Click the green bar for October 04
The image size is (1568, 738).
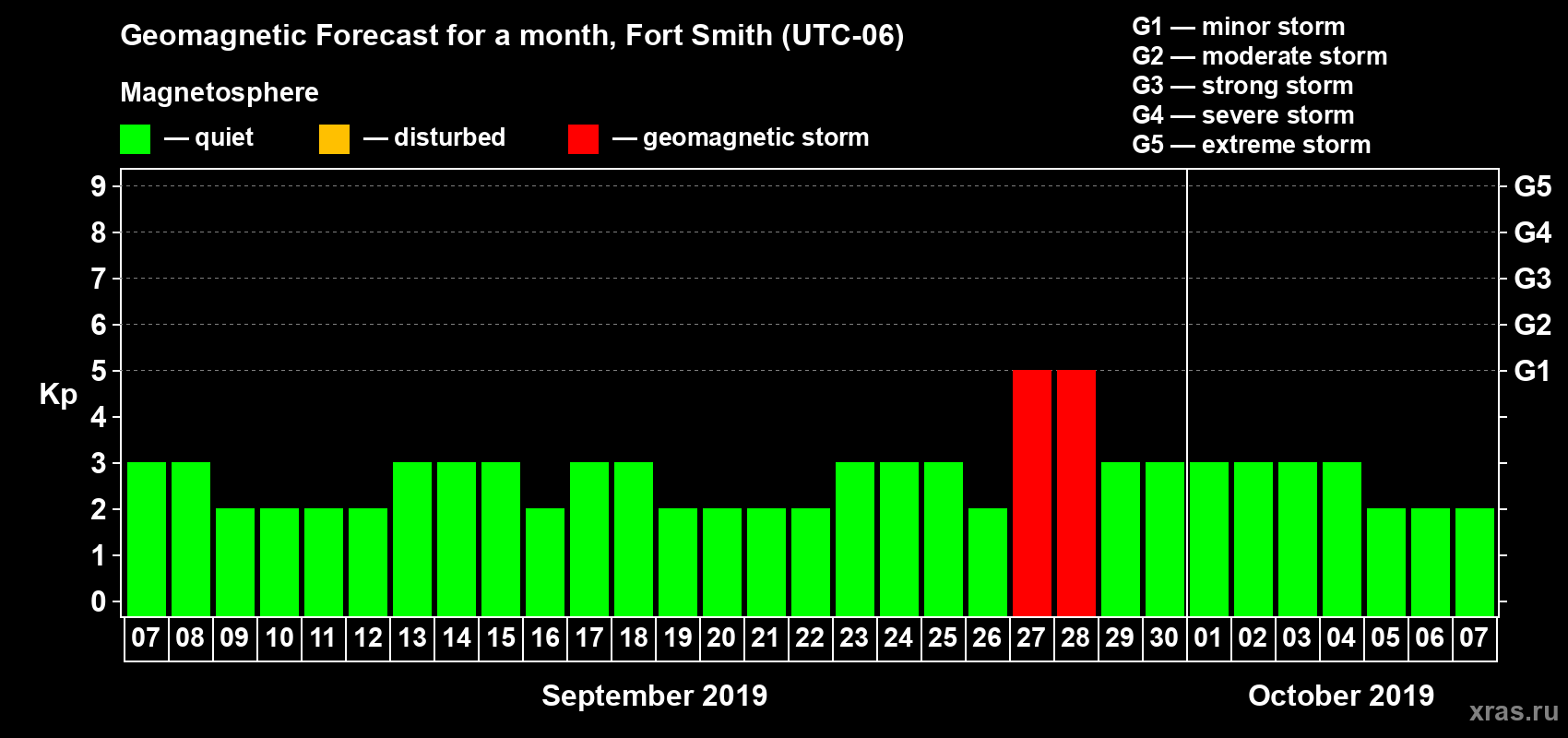click(1342, 539)
